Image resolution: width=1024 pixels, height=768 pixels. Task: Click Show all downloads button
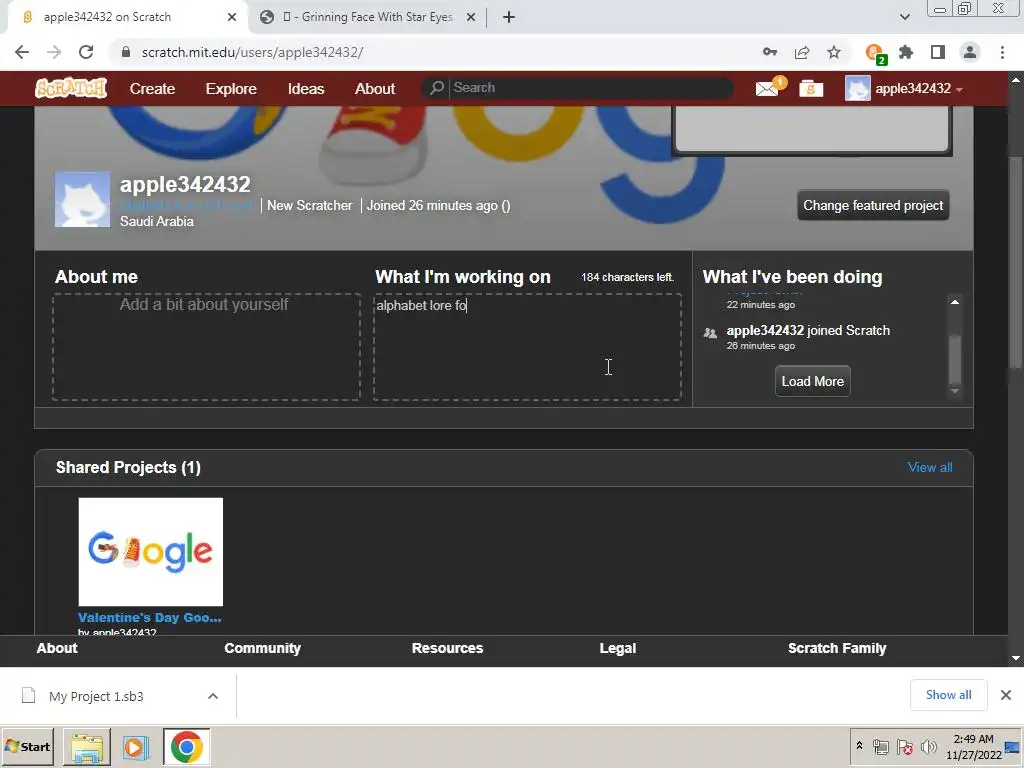[948, 695]
